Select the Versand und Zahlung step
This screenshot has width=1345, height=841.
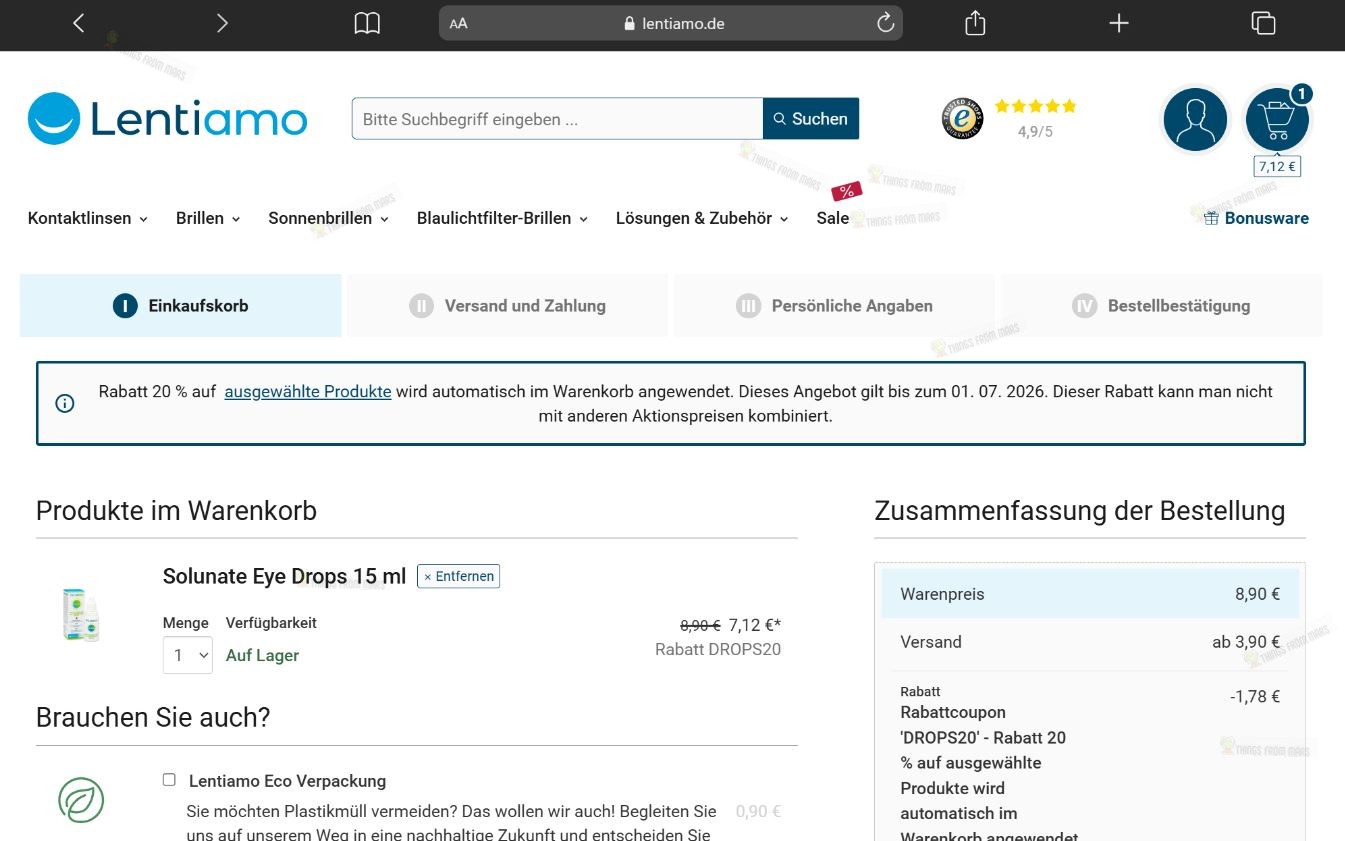coord(507,306)
